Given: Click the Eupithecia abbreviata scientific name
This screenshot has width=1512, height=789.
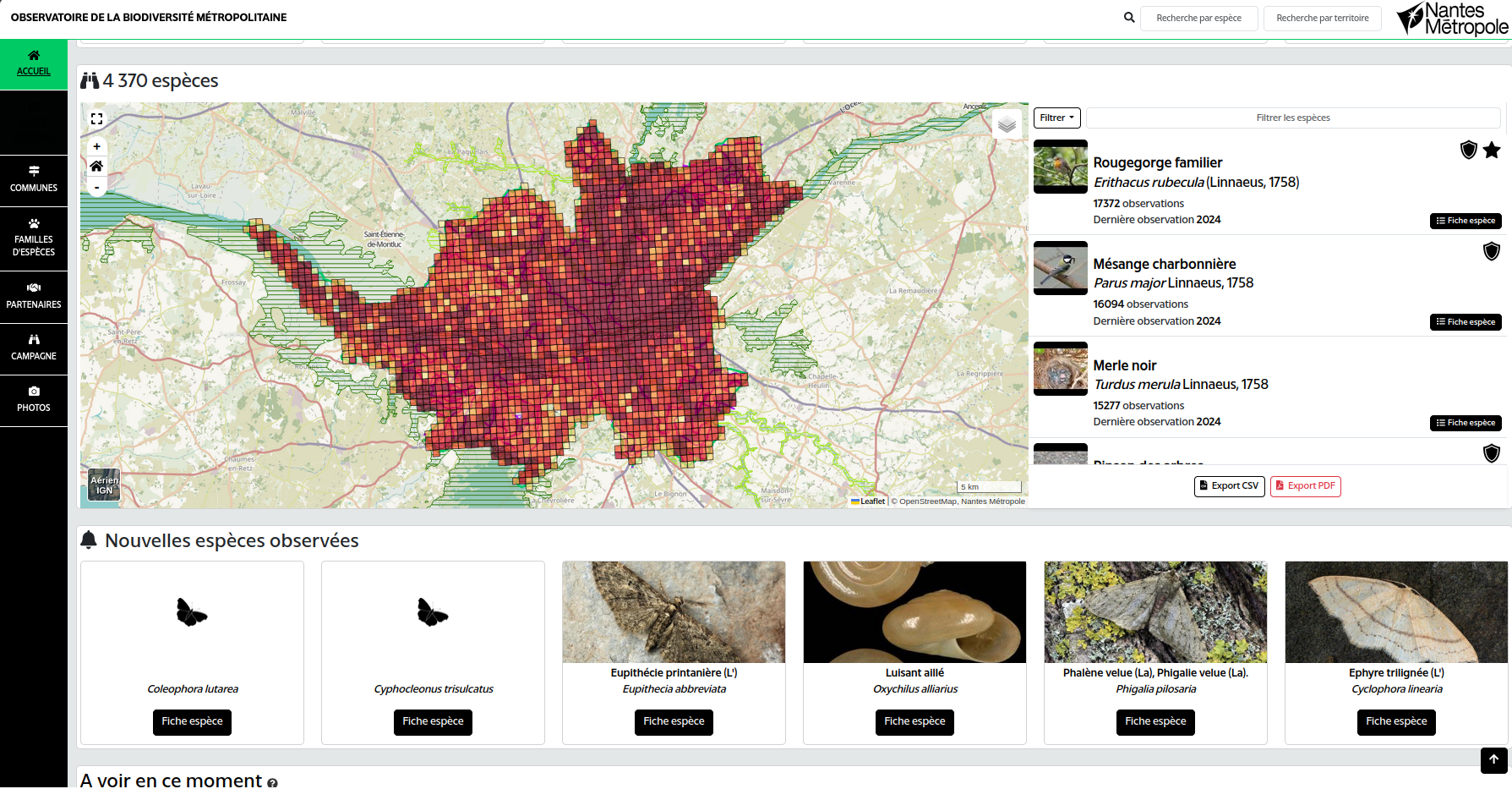Looking at the screenshot, I should [674, 689].
